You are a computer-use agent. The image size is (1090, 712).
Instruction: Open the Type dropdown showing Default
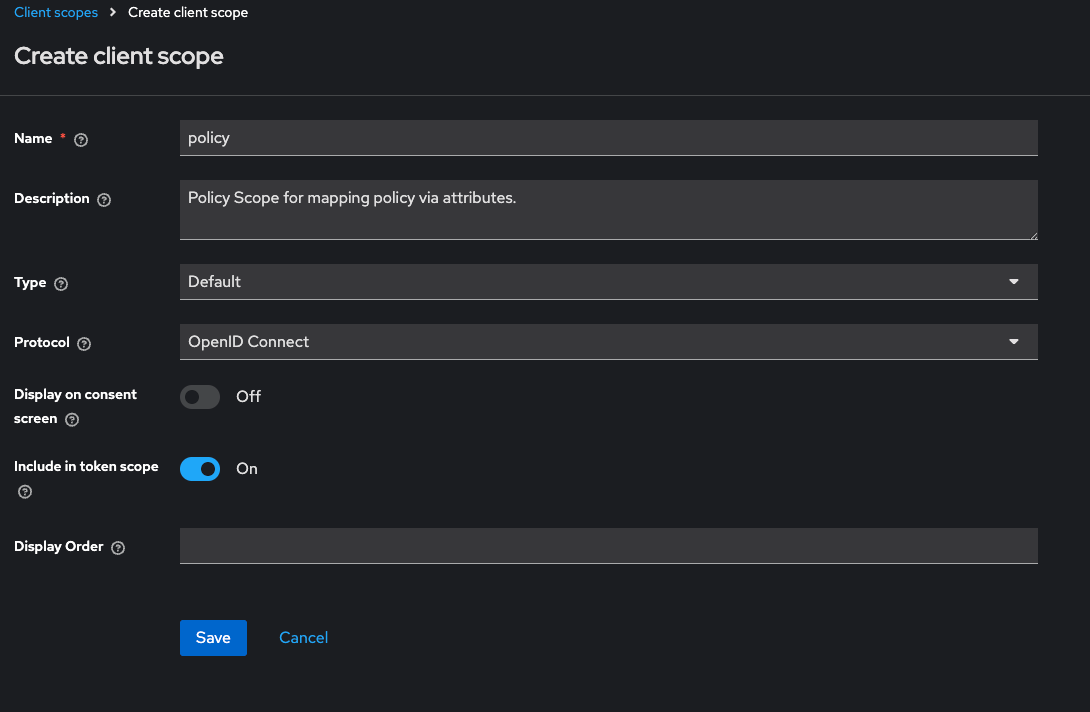click(608, 282)
